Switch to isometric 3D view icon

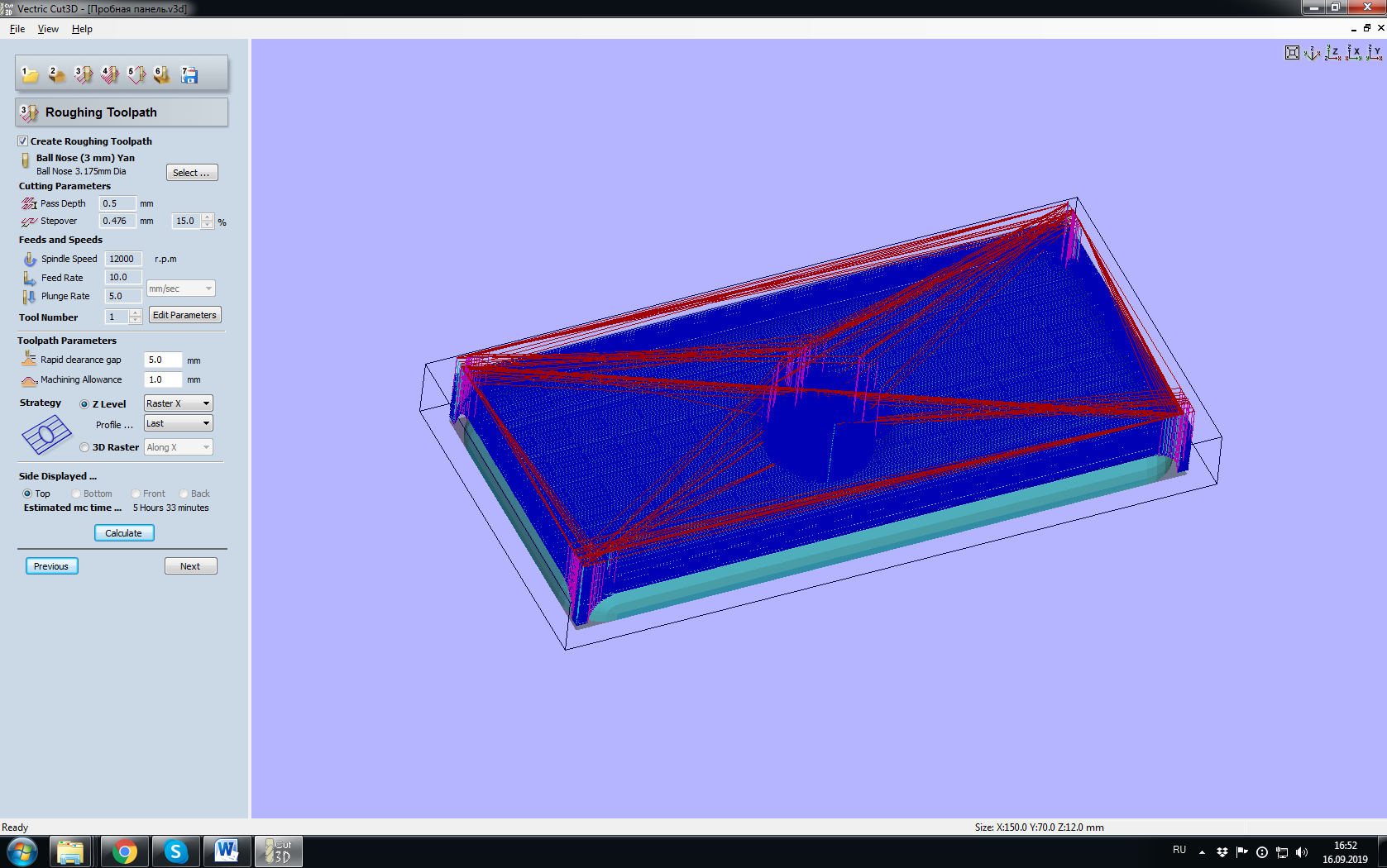(x=1312, y=53)
